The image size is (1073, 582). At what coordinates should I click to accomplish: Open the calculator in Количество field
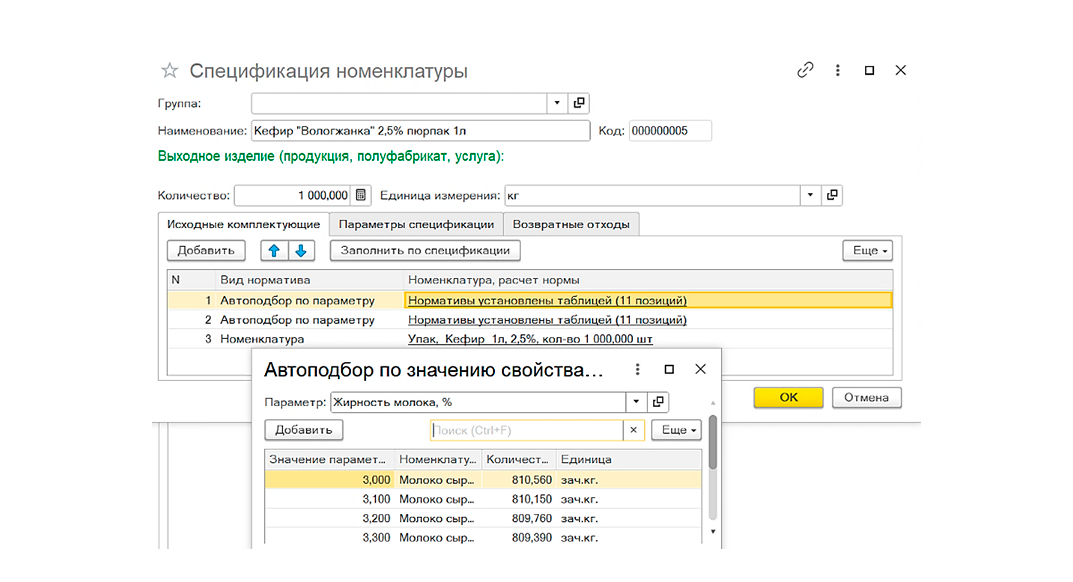361,195
